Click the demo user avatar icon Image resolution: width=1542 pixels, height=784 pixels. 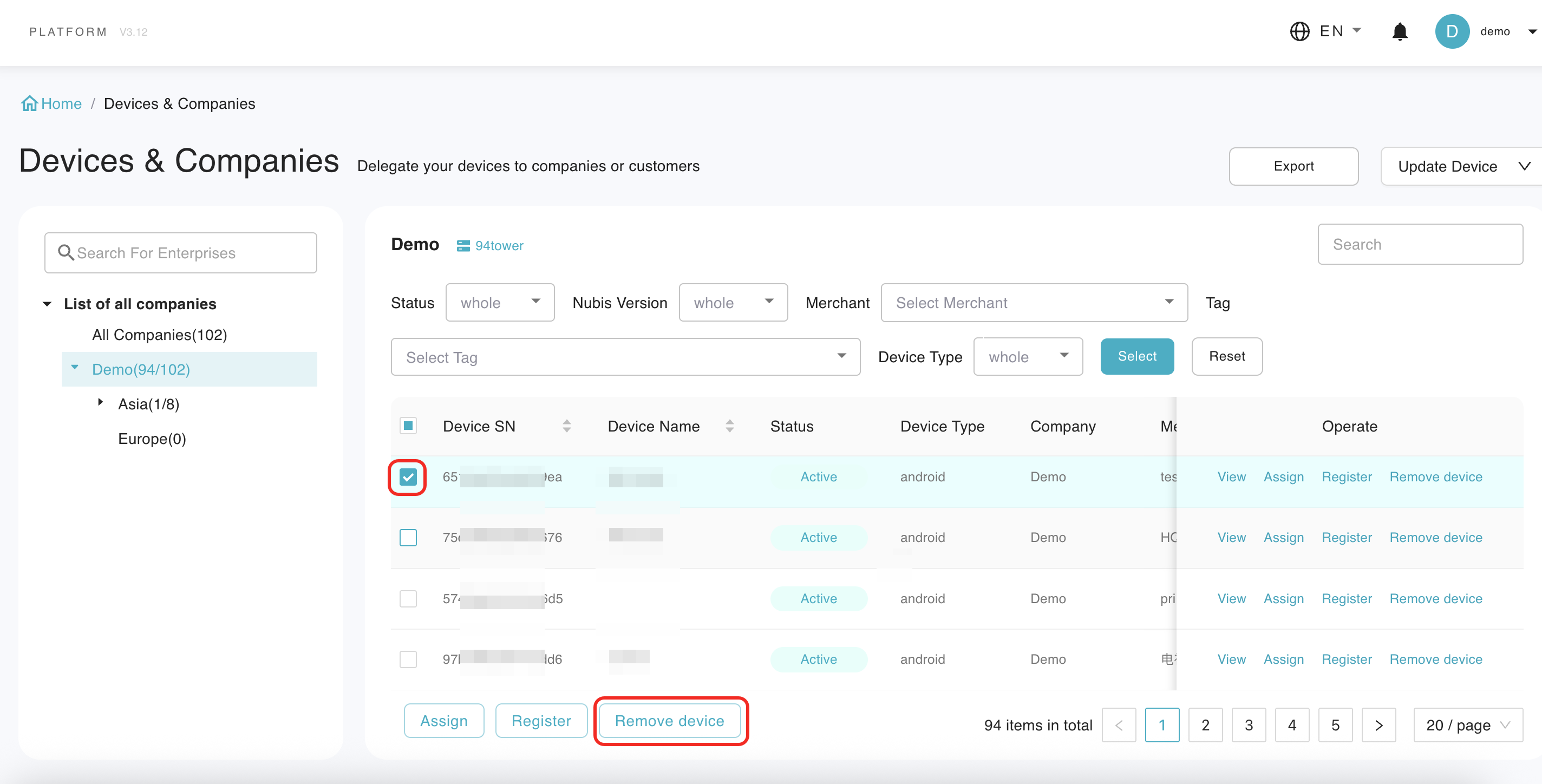tap(1452, 31)
